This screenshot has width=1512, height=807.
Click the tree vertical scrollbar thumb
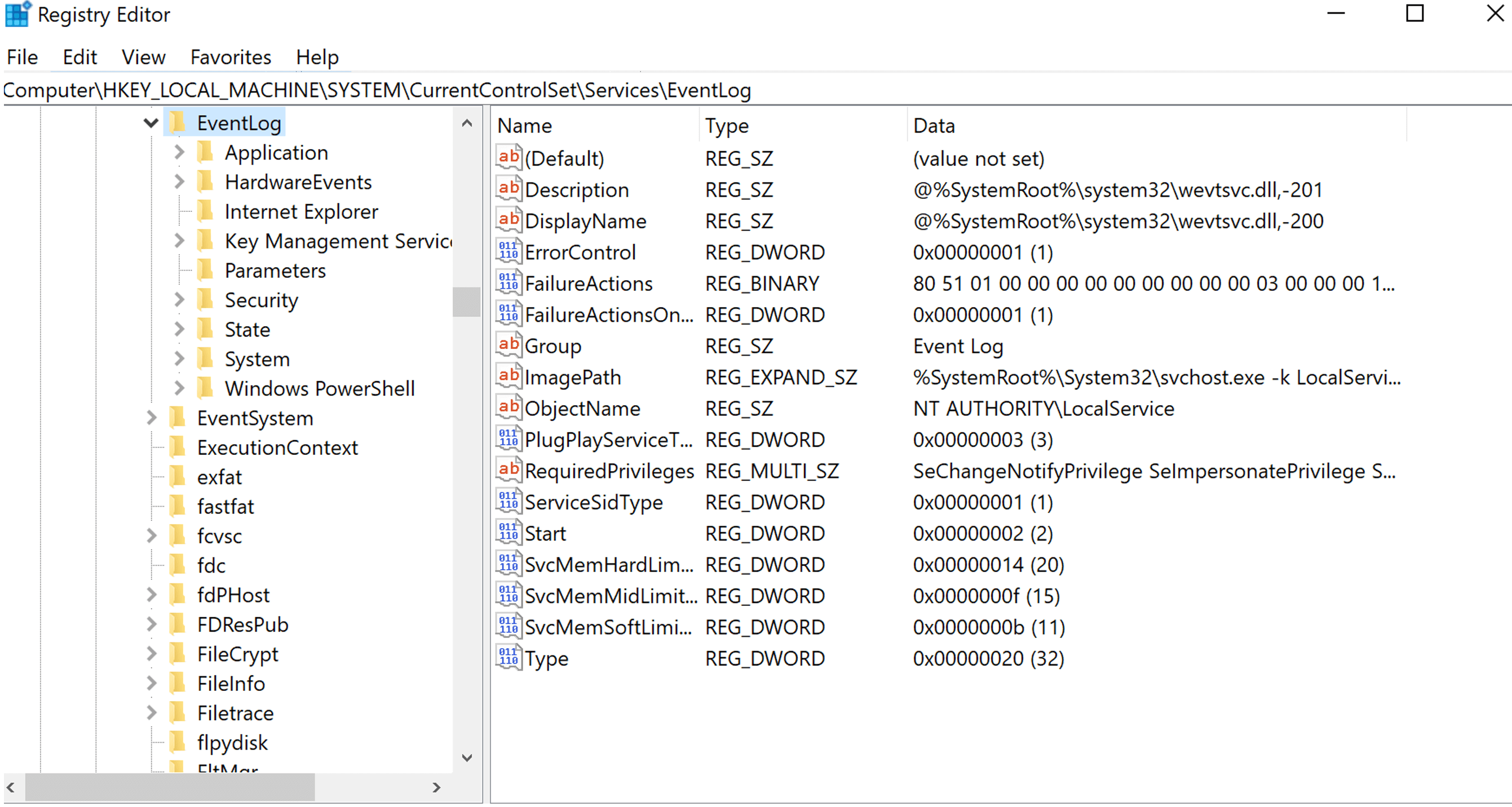tap(467, 301)
